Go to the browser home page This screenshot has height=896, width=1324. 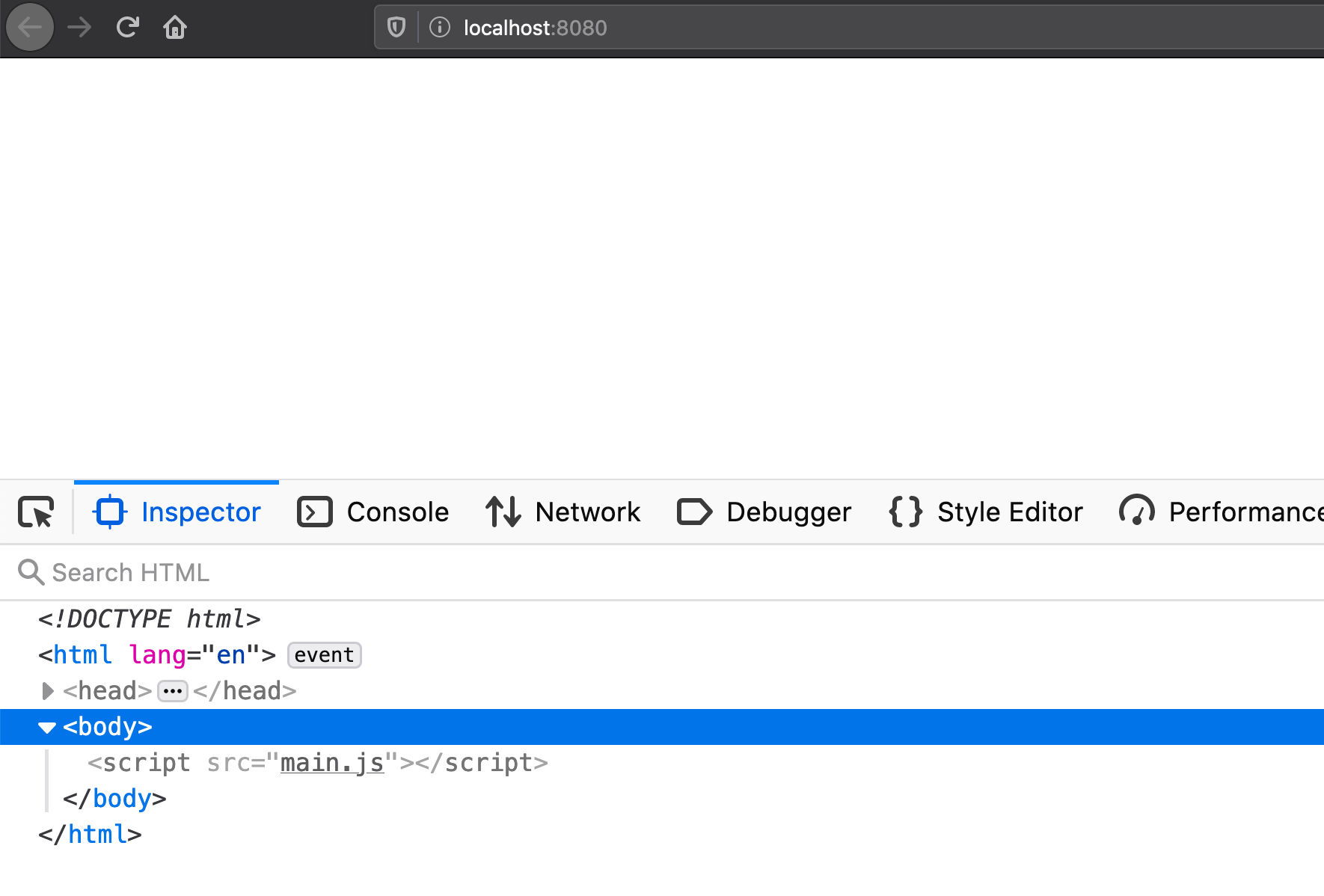pyautogui.click(x=175, y=28)
